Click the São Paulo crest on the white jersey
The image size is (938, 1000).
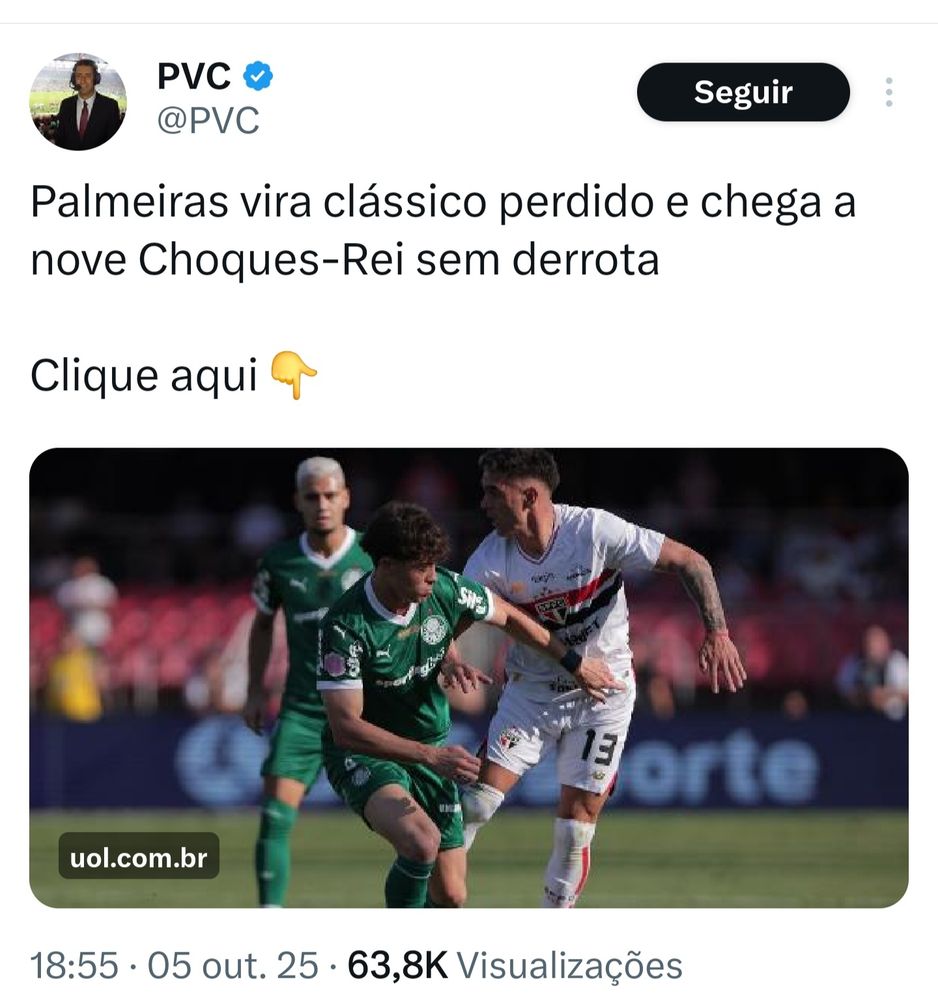[551, 610]
